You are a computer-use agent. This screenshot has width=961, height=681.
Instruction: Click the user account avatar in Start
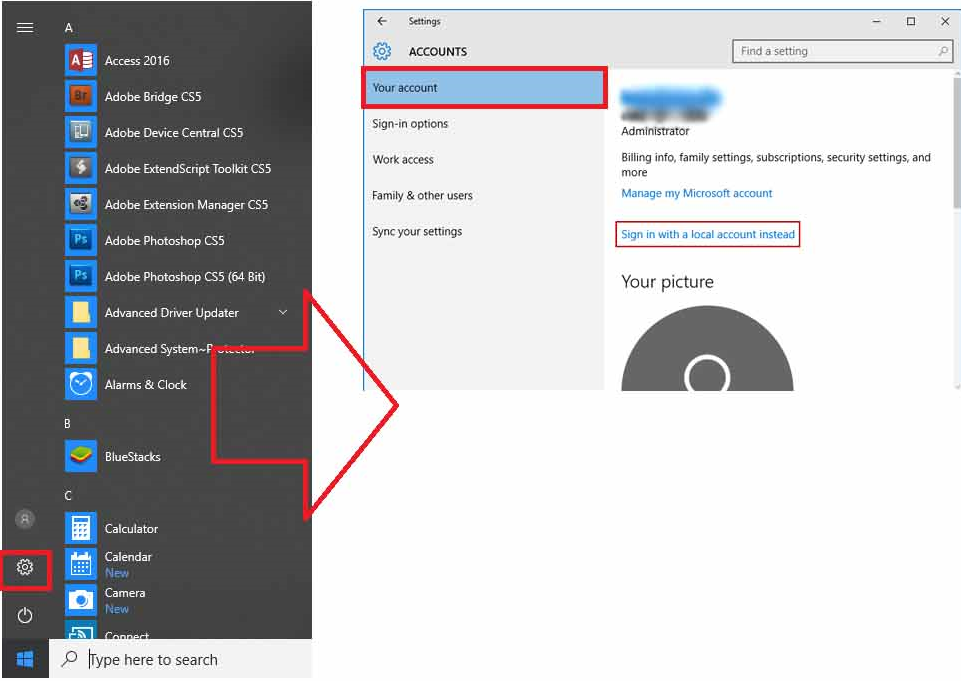click(x=25, y=520)
